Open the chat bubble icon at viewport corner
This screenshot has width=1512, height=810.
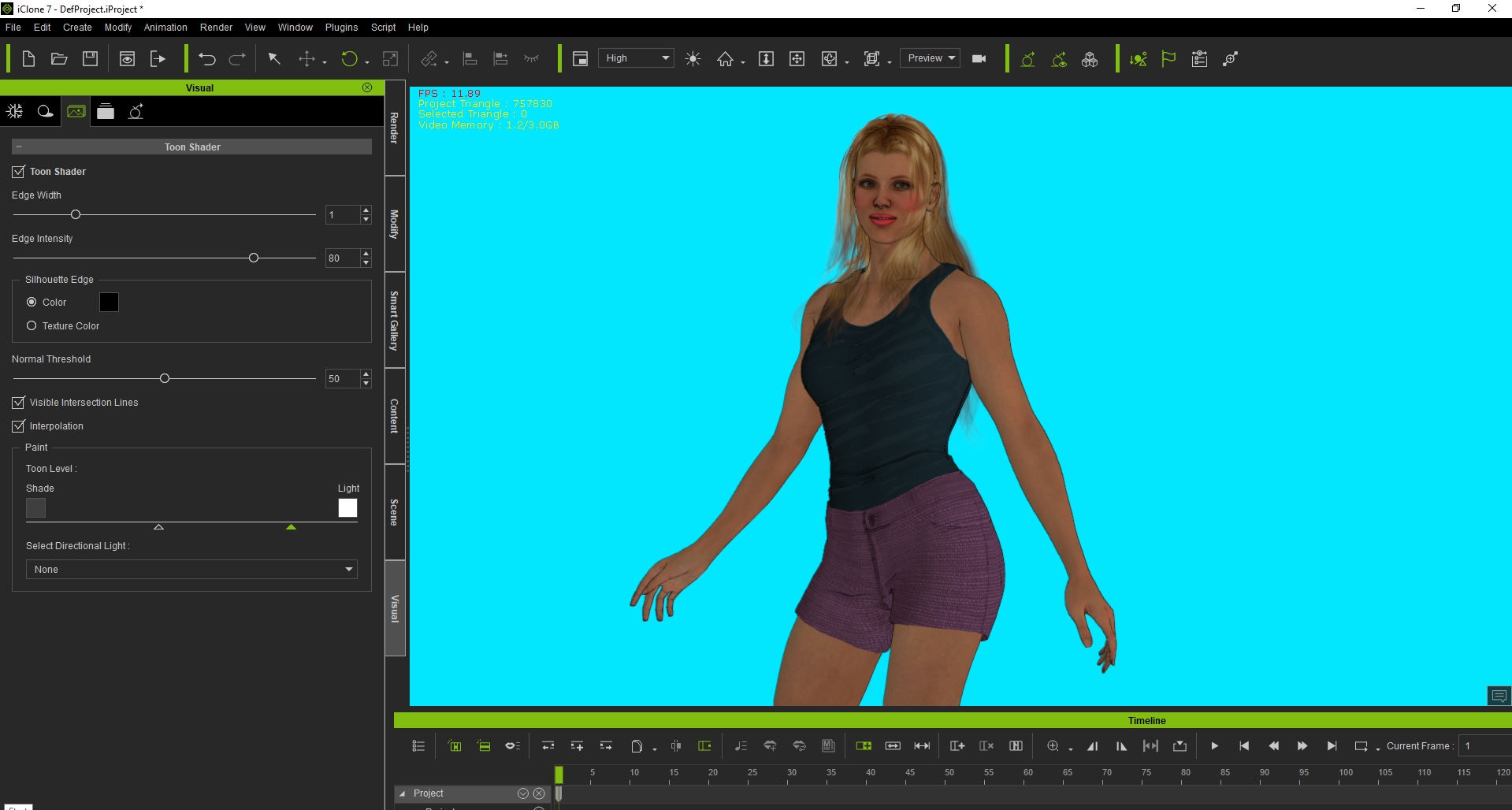pyautogui.click(x=1499, y=696)
